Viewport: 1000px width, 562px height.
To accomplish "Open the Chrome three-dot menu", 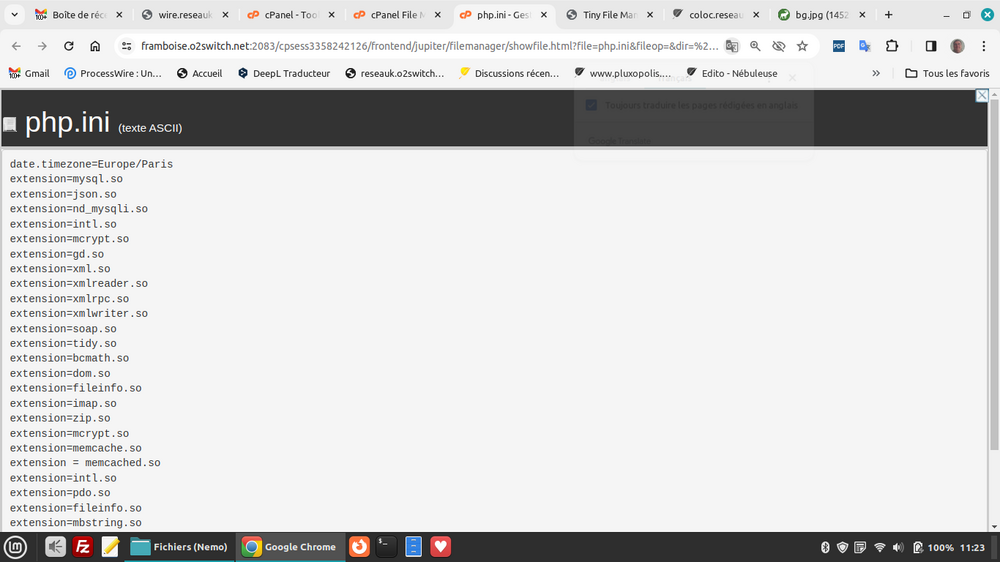I will pyautogui.click(x=984, y=46).
